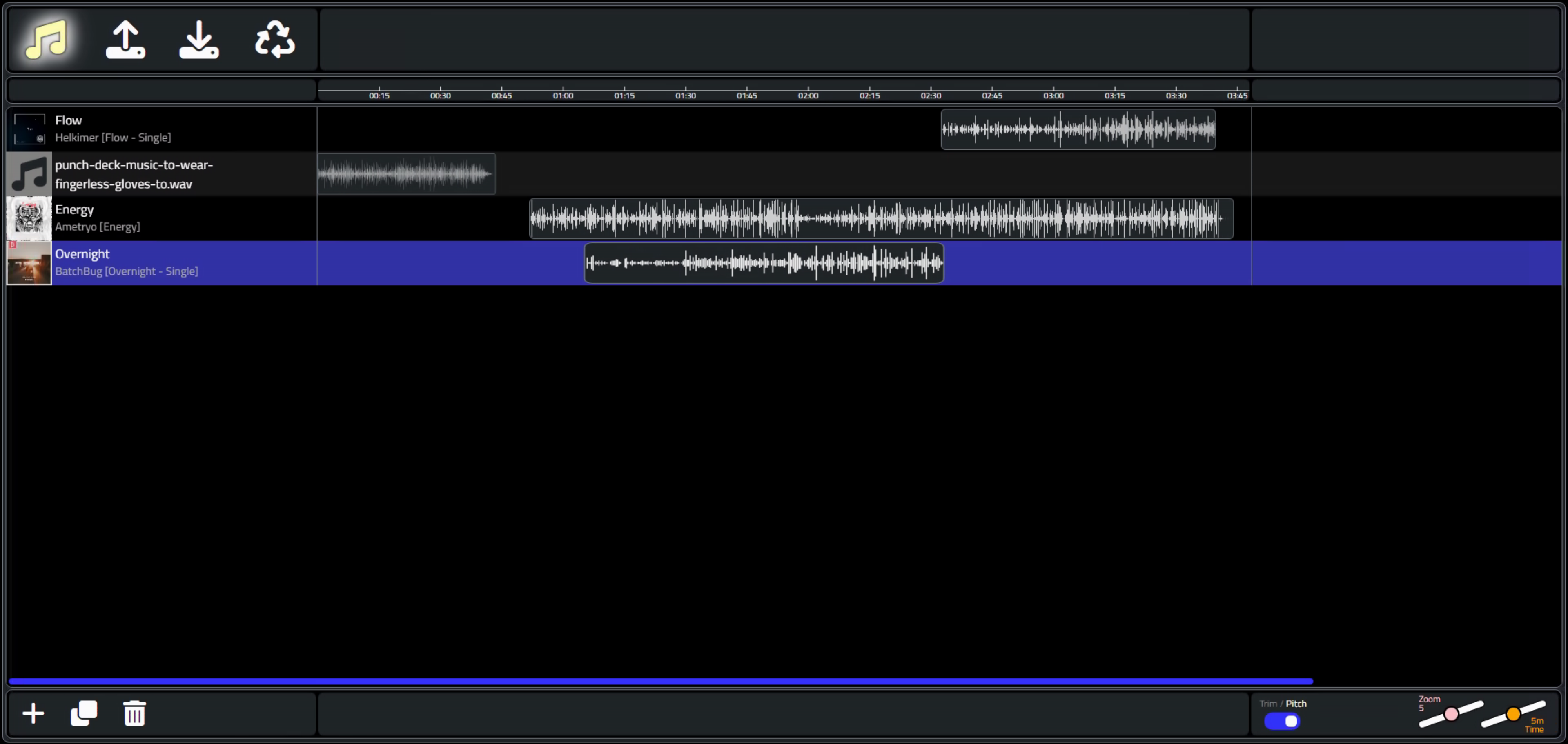The image size is (1568, 744).
Task: Toggle the Trim / Pitch switch
Action: [x=1282, y=721]
